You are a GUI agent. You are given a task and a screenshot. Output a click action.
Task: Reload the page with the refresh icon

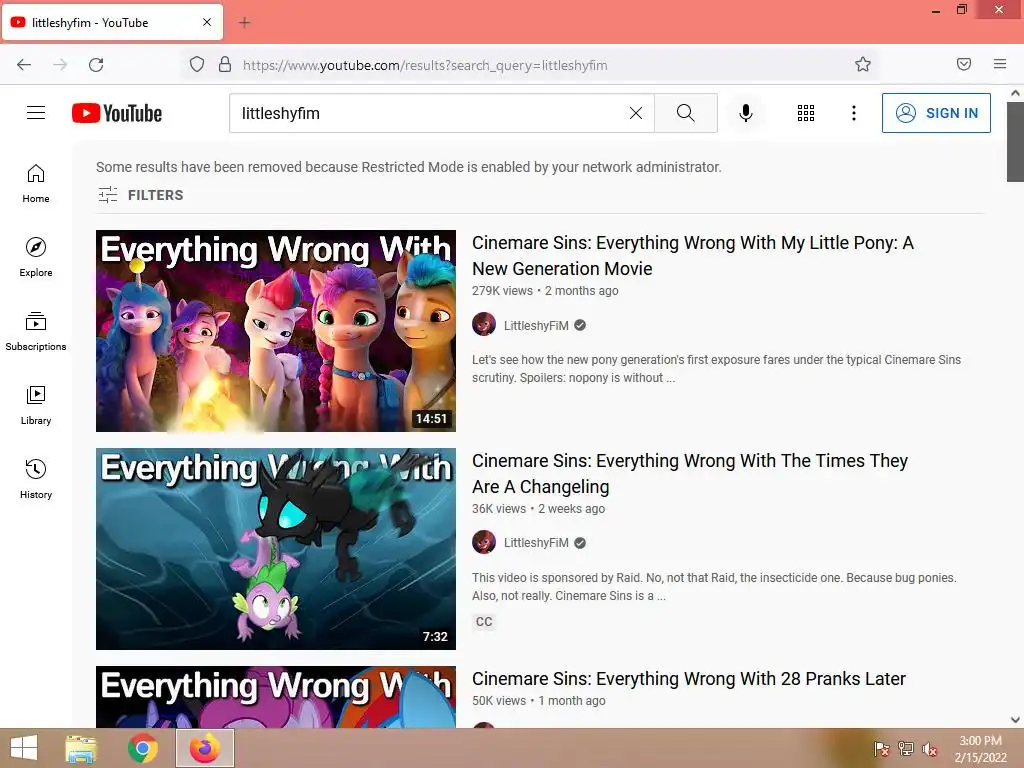96,65
